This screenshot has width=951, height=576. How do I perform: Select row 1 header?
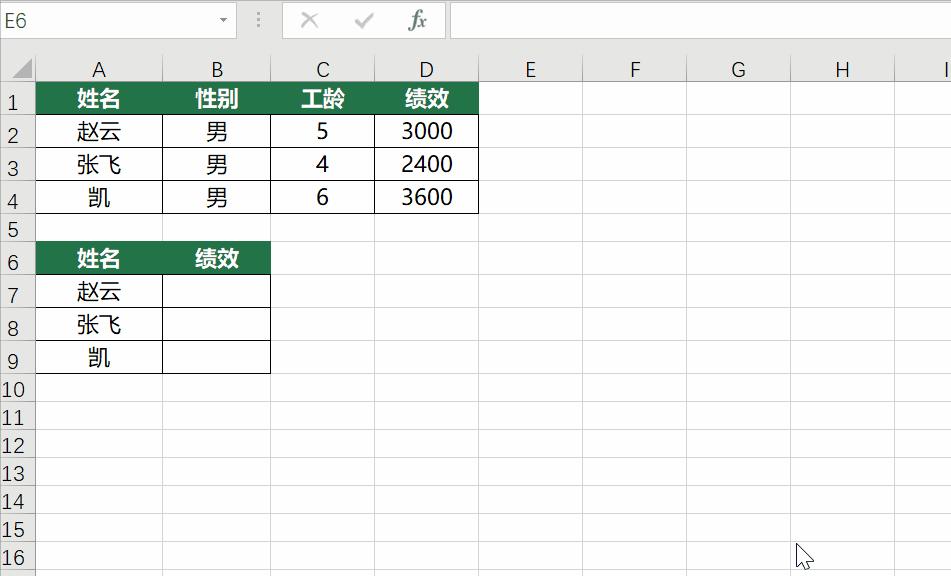tap(18, 98)
